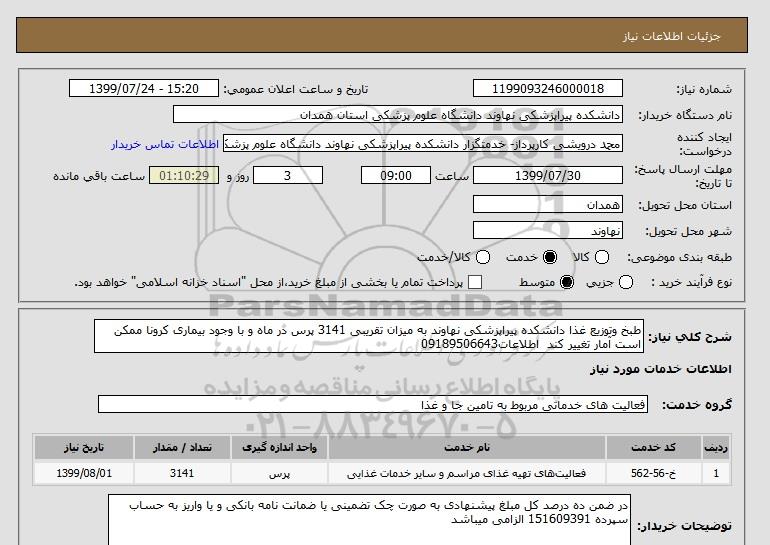The image size is (770, 545).
Task: Click the اطلاعات خدمات مورد نیاز section heading
Action: pyautogui.click(x=660, y=369)
